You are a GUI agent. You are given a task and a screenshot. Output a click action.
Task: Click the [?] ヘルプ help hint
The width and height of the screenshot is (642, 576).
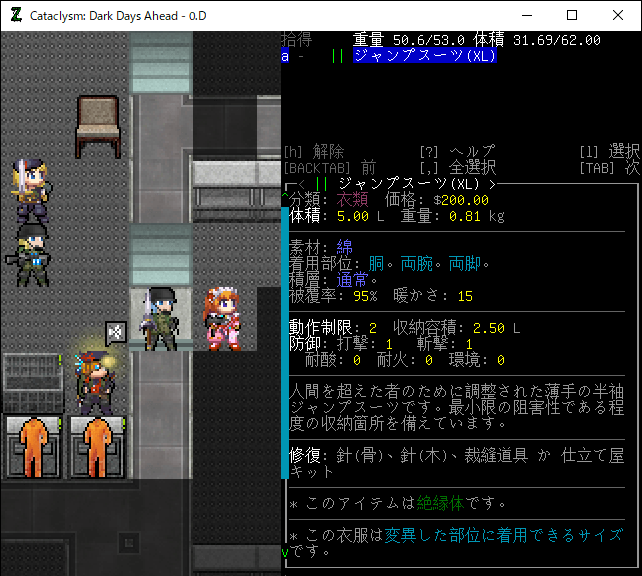tap(458, 152)
